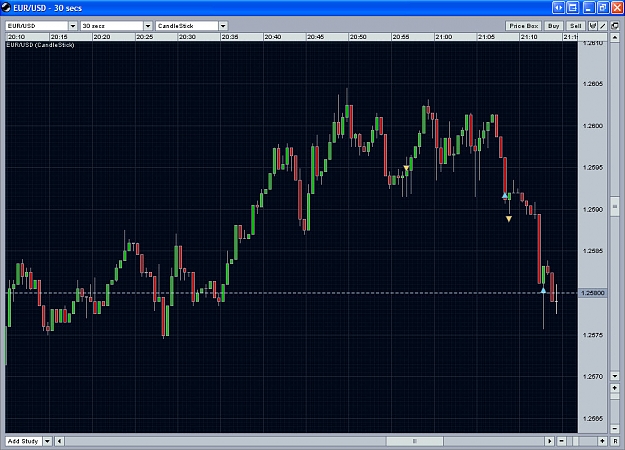Open the EUR/USD symbol dropdown
This screenshot has width=625, height=450.
(73, 26)
